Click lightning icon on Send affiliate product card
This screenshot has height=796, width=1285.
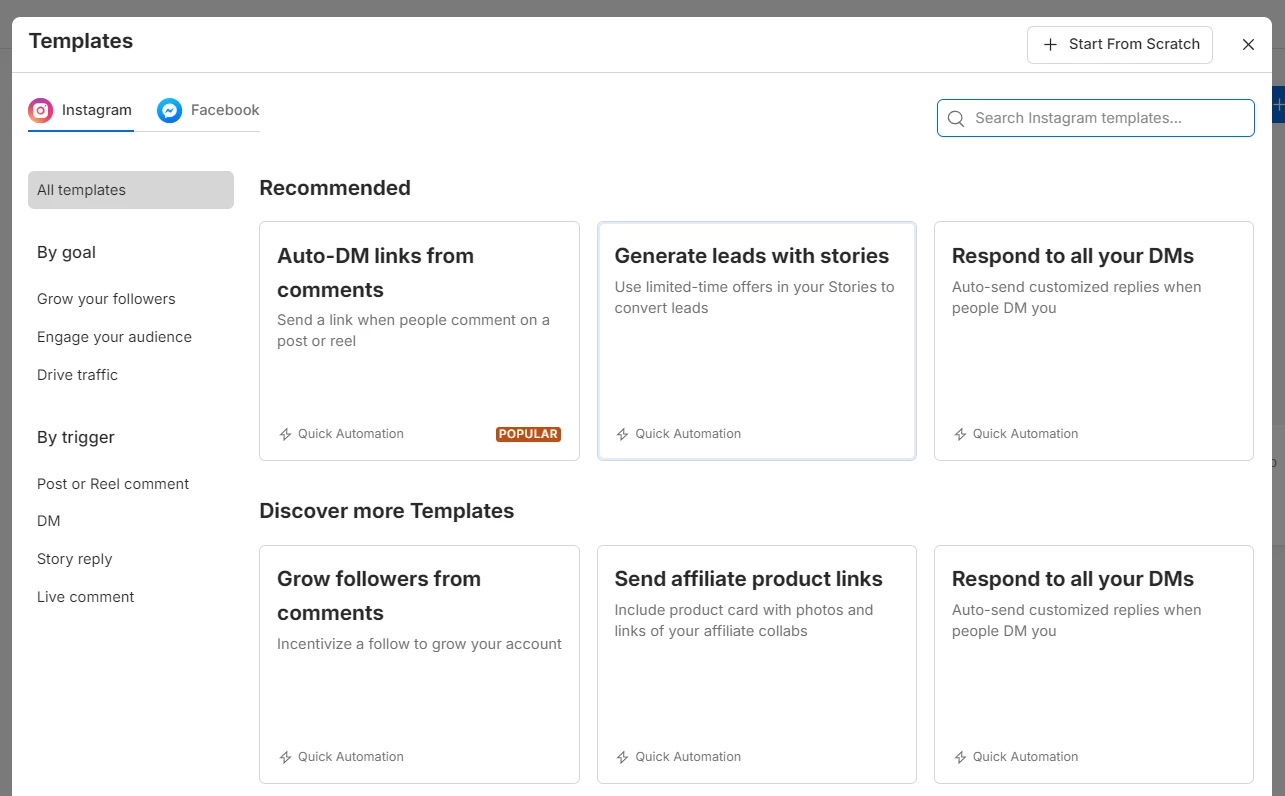pyautogui.click(x=622, y=757)
